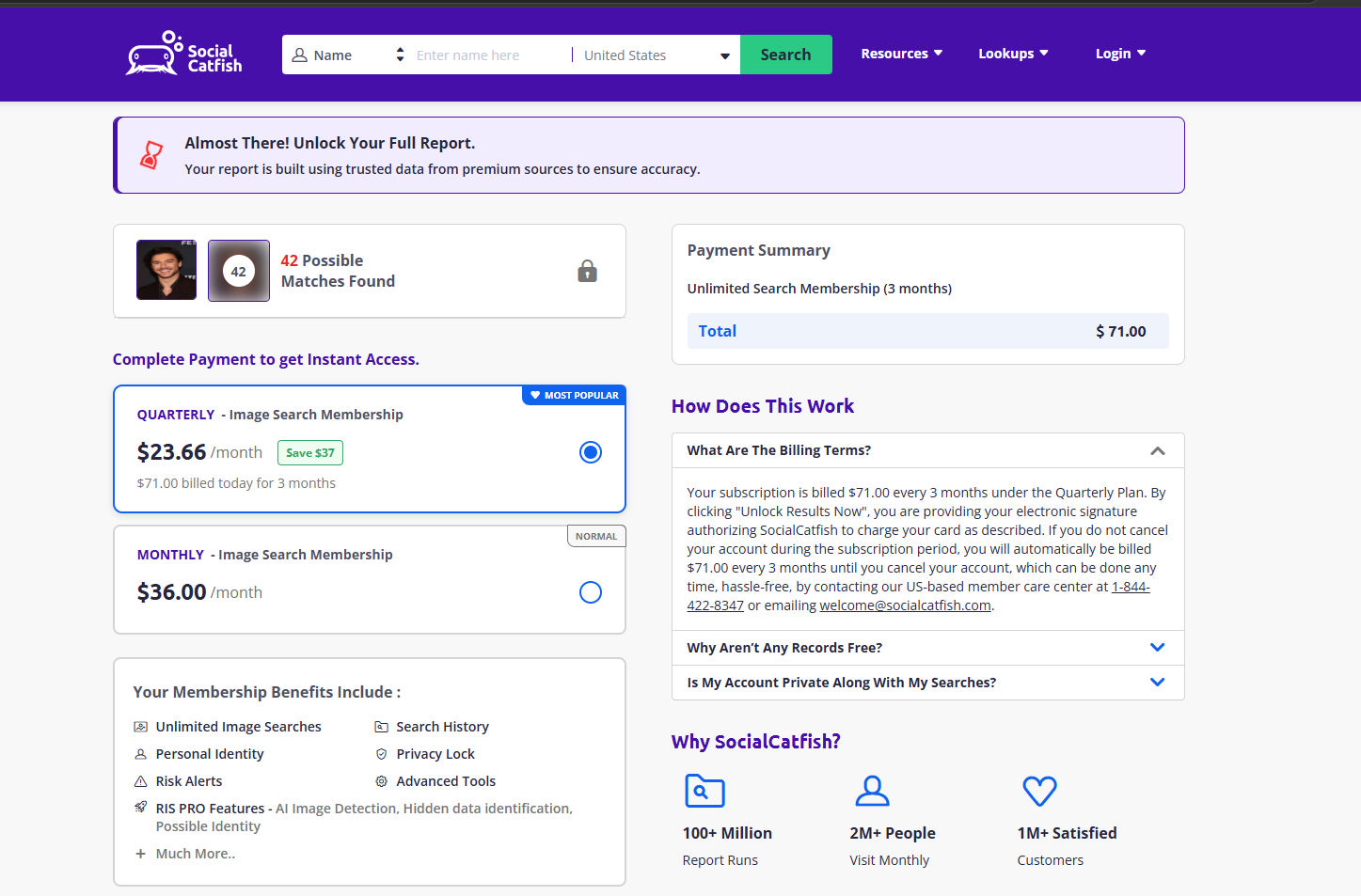
Task: Click the person icon beside Name
Action: [300, 55]
